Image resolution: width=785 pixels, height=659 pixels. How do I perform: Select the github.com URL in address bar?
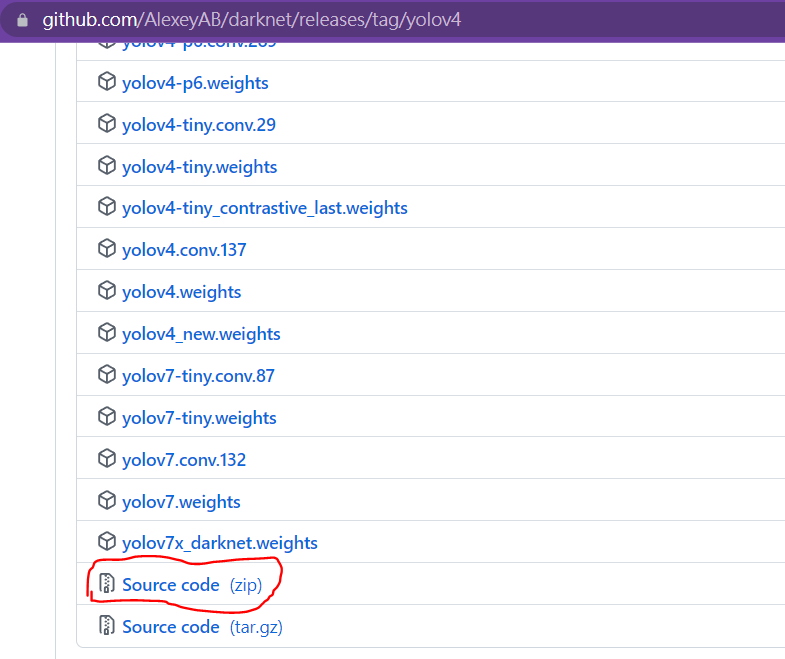pos(251,20)
